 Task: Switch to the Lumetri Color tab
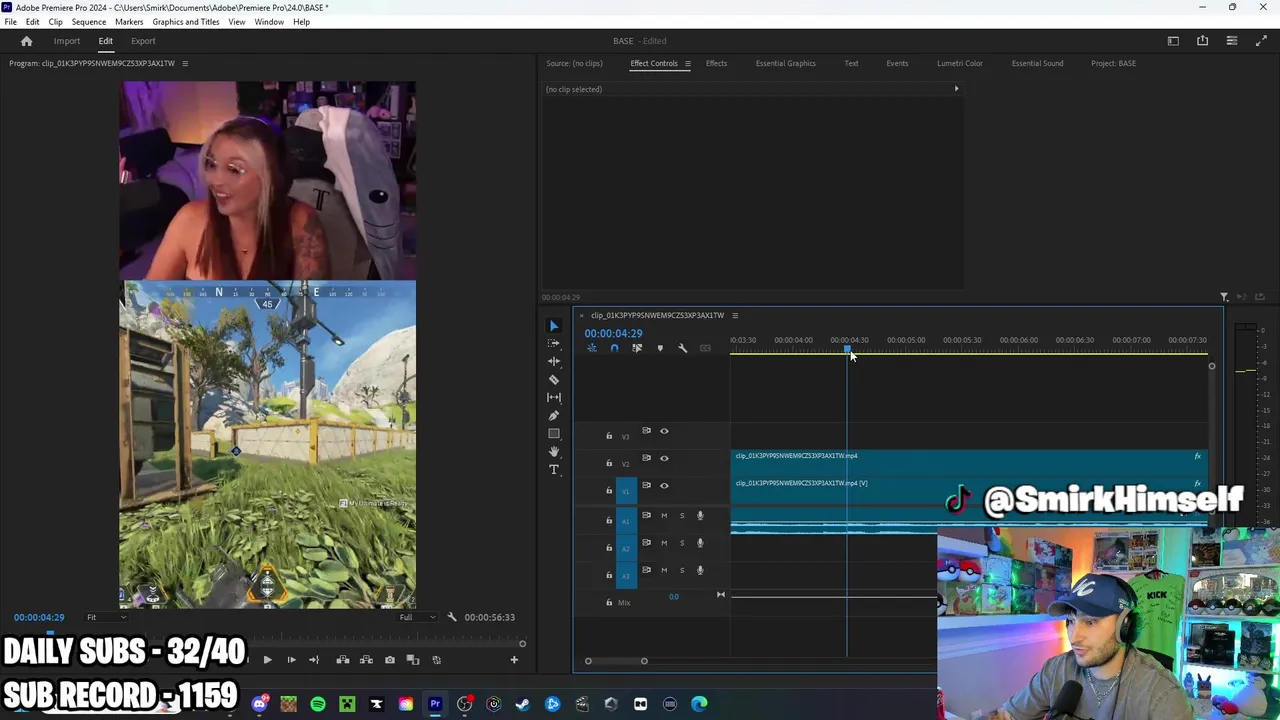(x=960, y=63)
